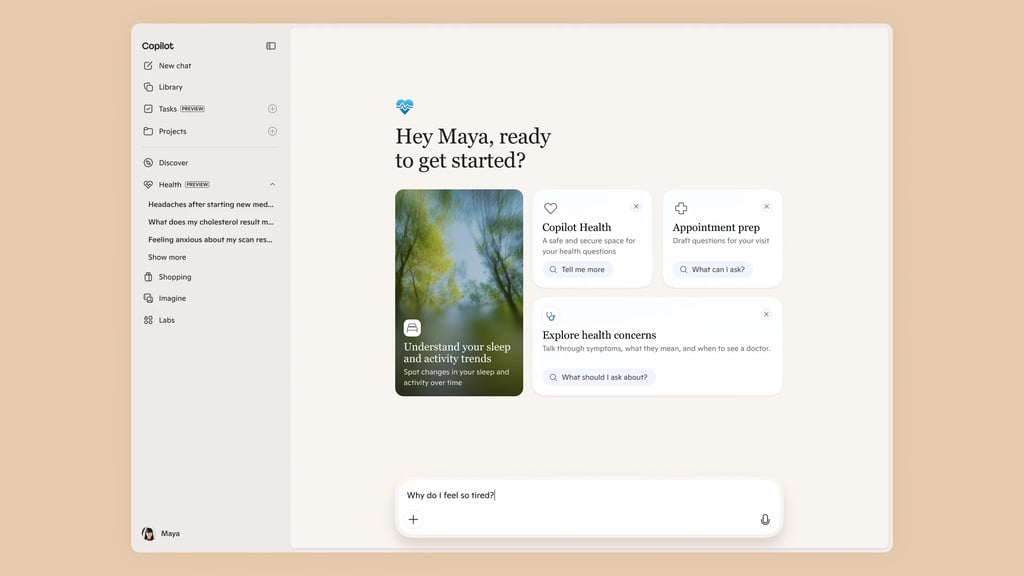This screenshot has height=576, width=1024.
Task: Click 'What should I ask about?' suggestion
Action: pos(599,377)
